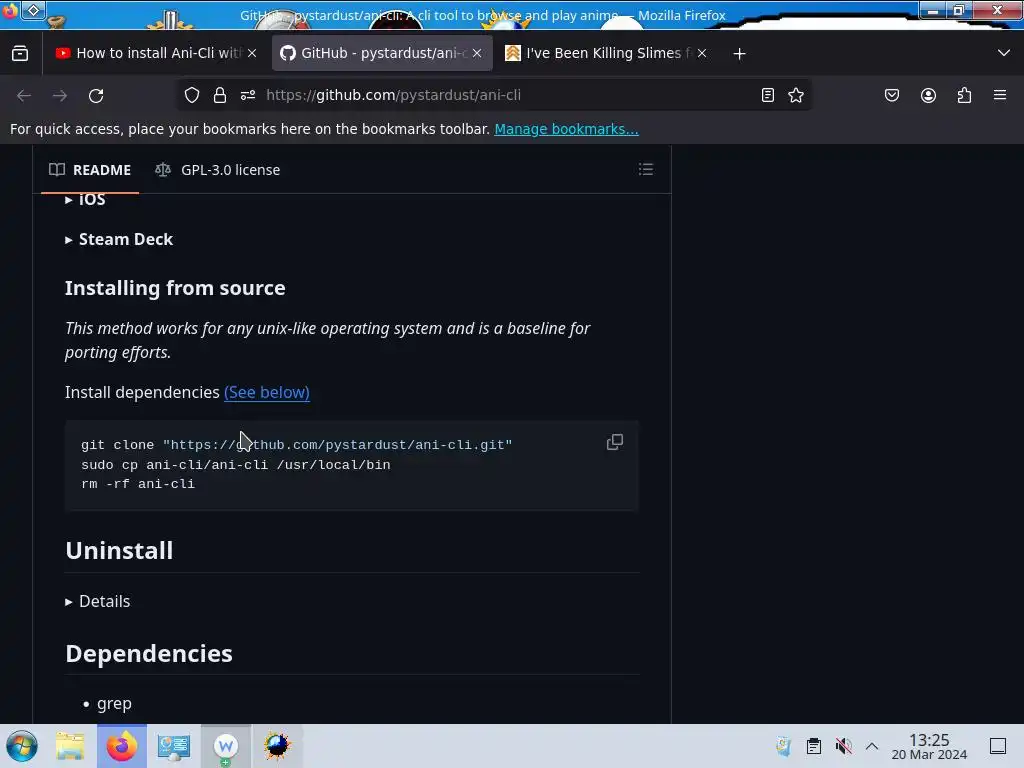The image size is (1024, 768).
Task: Expand the Steam Deck section
Action: [x=119, y=240]
